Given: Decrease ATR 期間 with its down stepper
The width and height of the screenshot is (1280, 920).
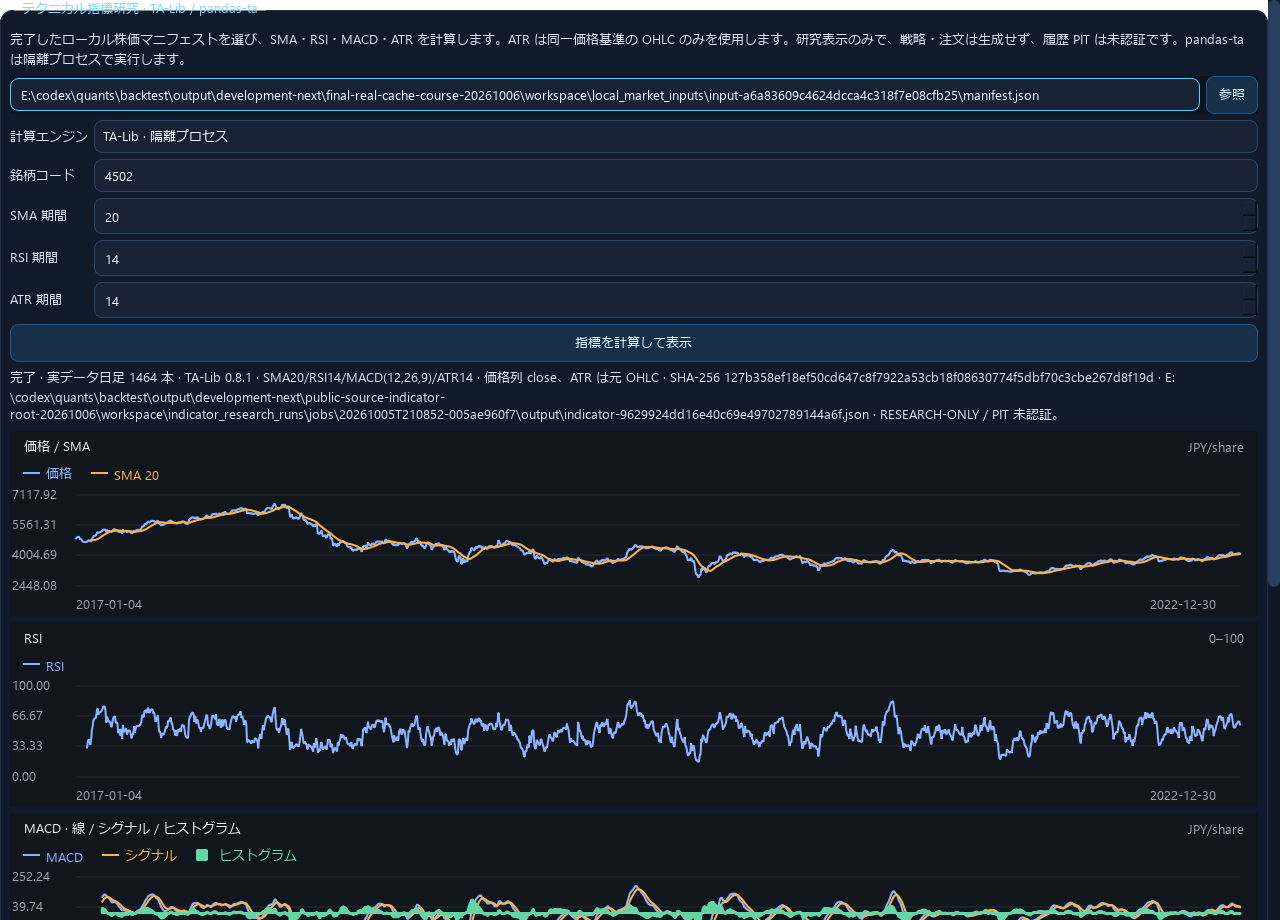Looking at the screenshot, I should pos(1250,309).
